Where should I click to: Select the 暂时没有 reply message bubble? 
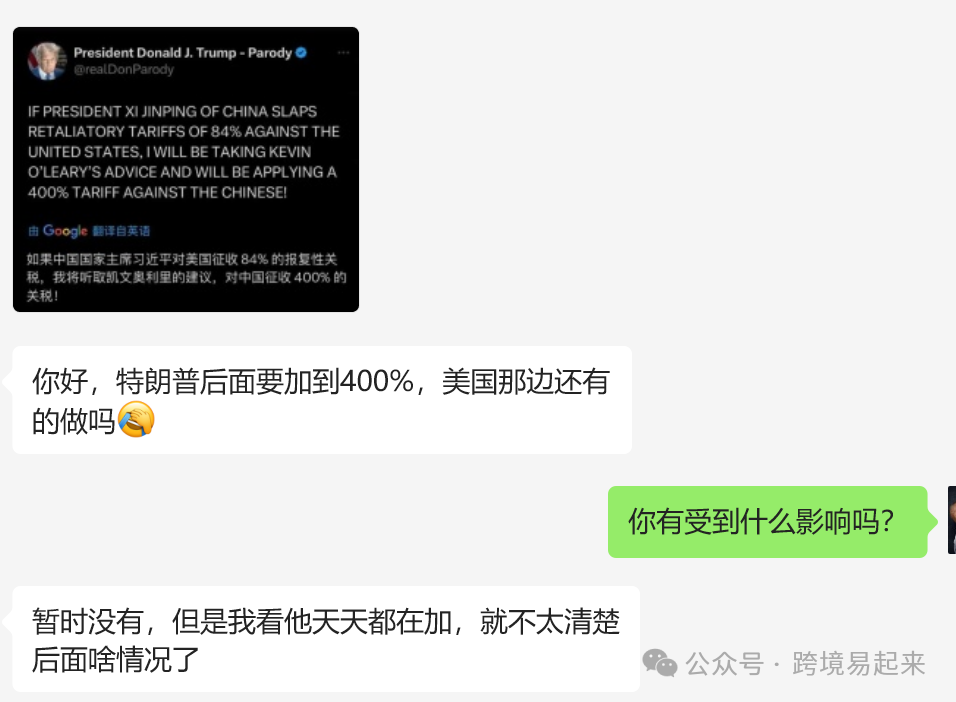(x=326, y=639)
